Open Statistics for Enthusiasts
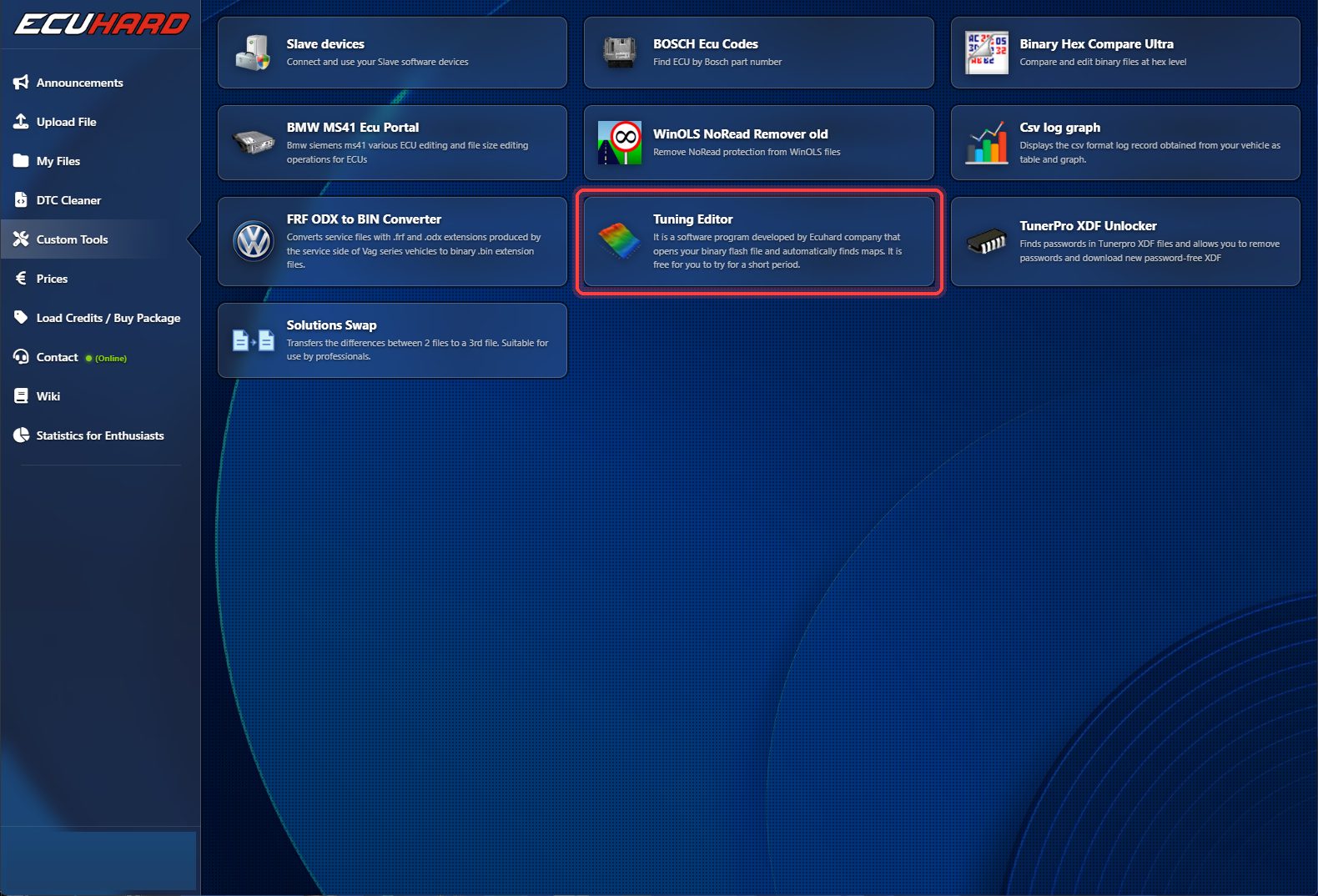 coord(101,435)
